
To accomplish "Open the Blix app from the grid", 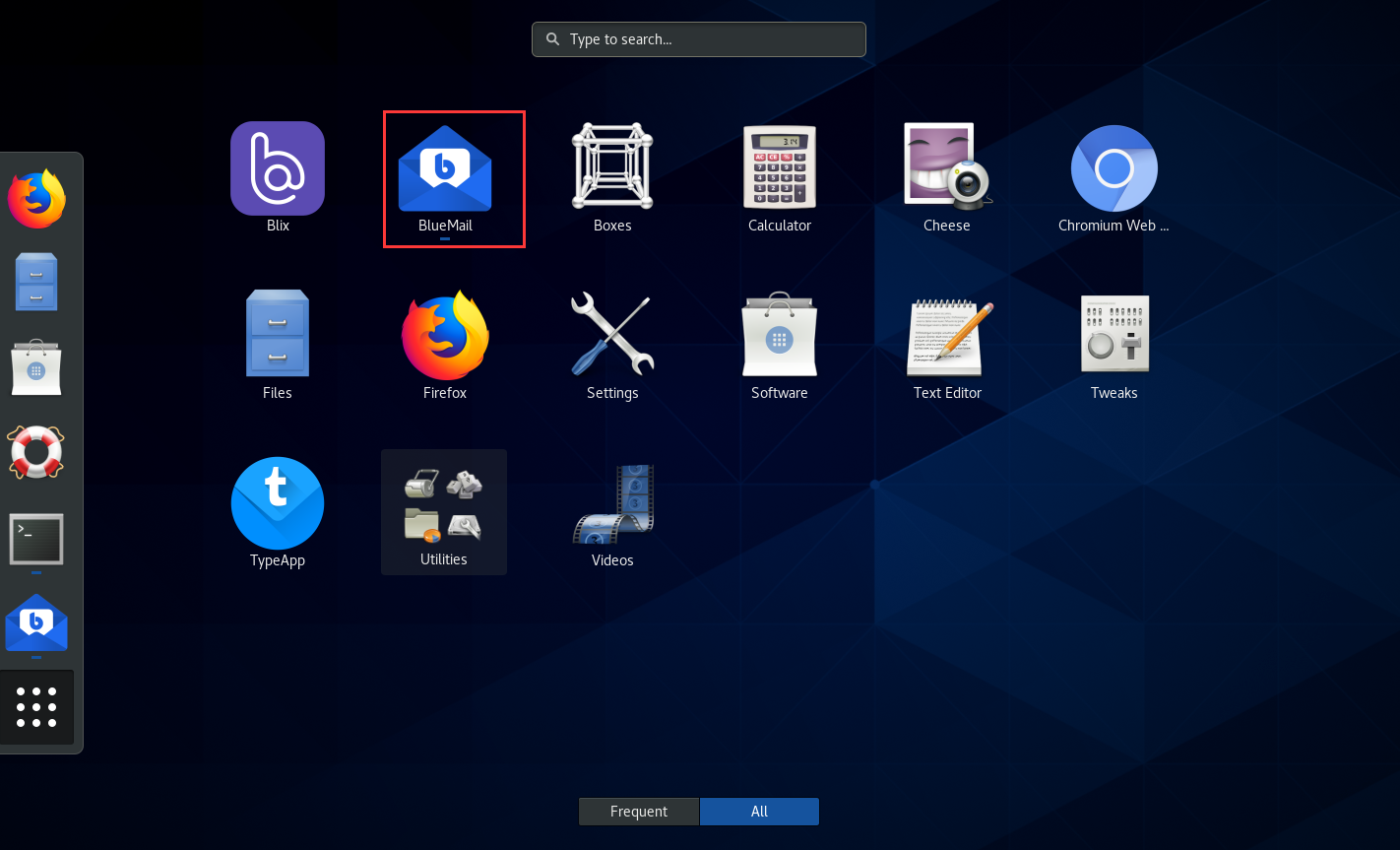I will [278, 178].
